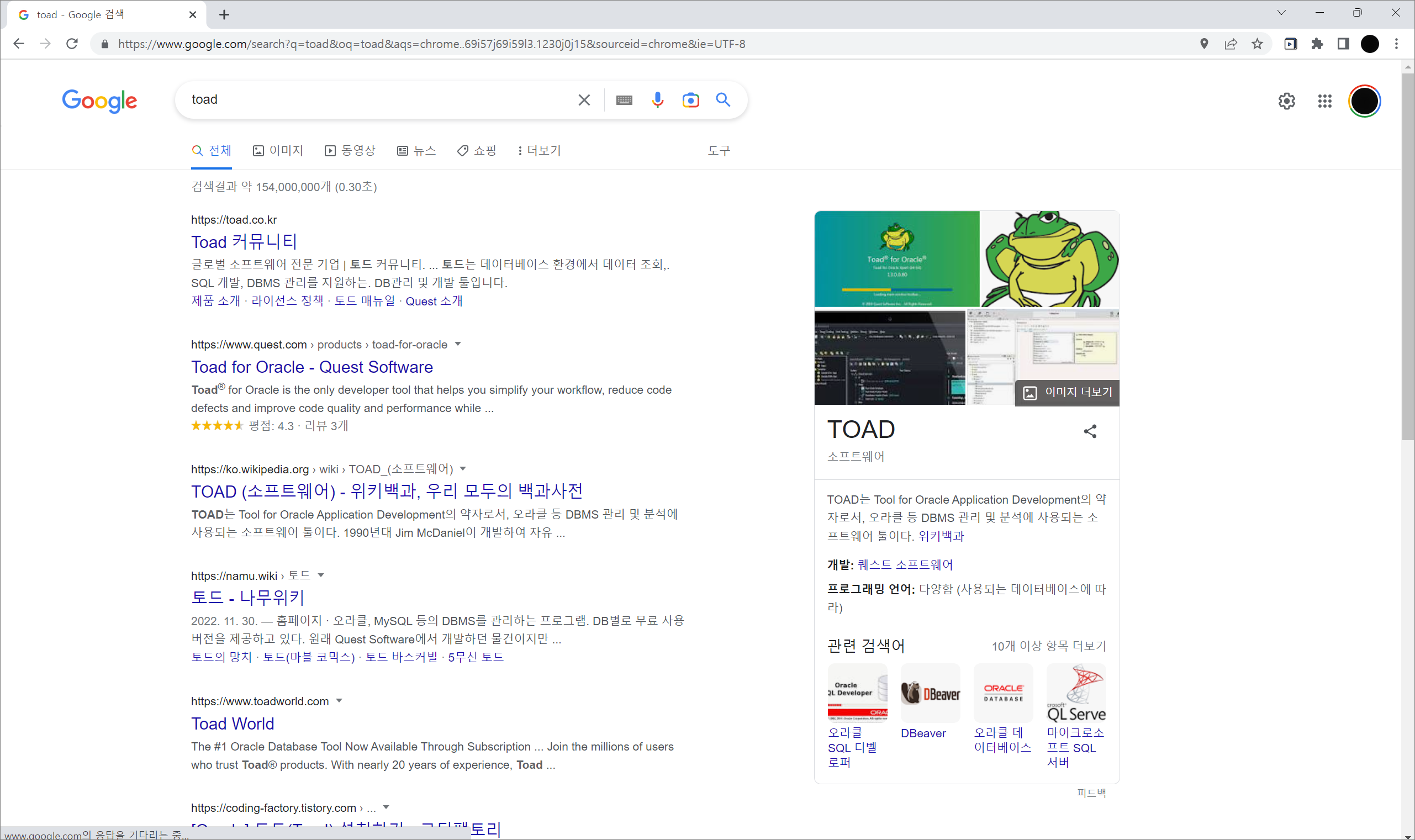Open the Google apps grid

point(1324,101)
